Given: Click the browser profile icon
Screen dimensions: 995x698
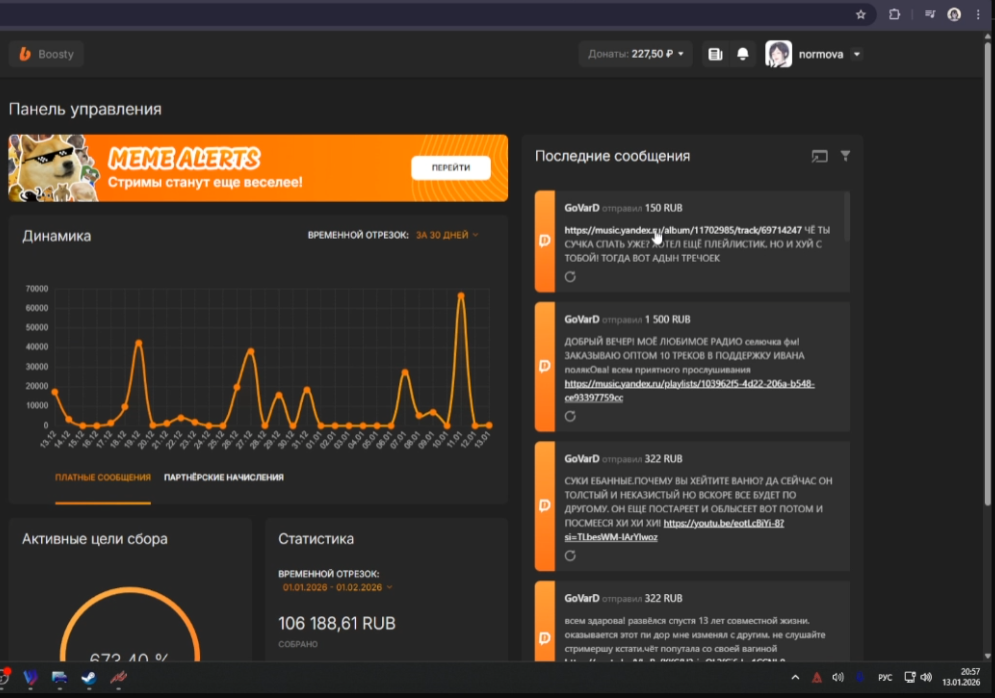Looking at the screenshot, I should pyautogui.click(x=954, y=14).
